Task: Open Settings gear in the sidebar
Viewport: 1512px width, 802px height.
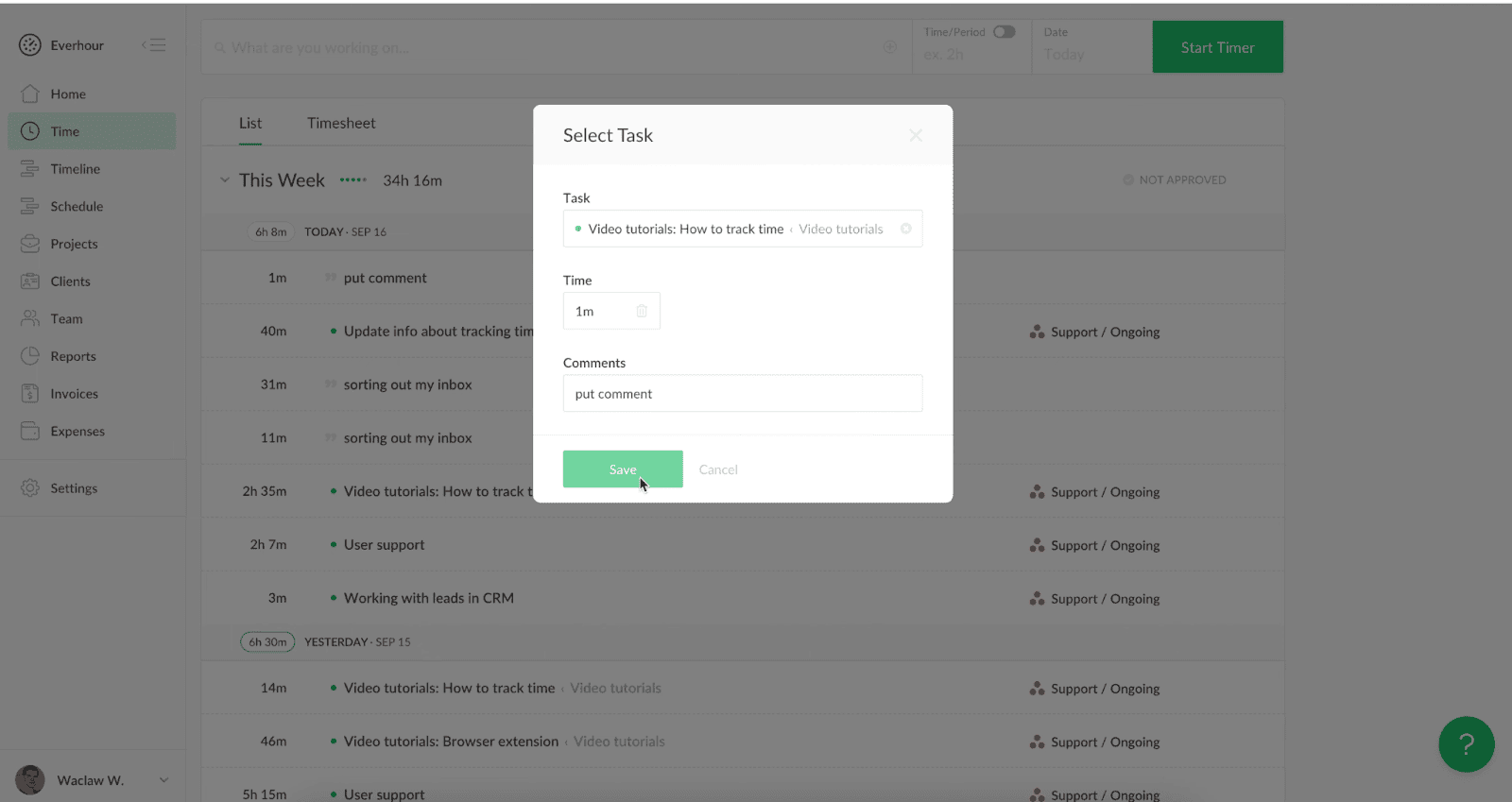Action: tap(73, 488)
